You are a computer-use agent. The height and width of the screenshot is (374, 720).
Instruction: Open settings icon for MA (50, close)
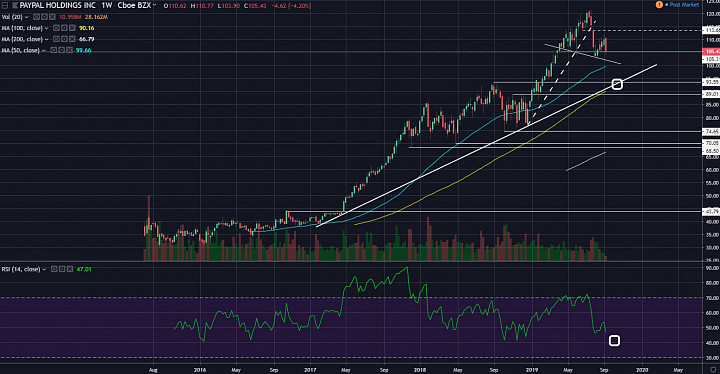(x=61, y=50)
